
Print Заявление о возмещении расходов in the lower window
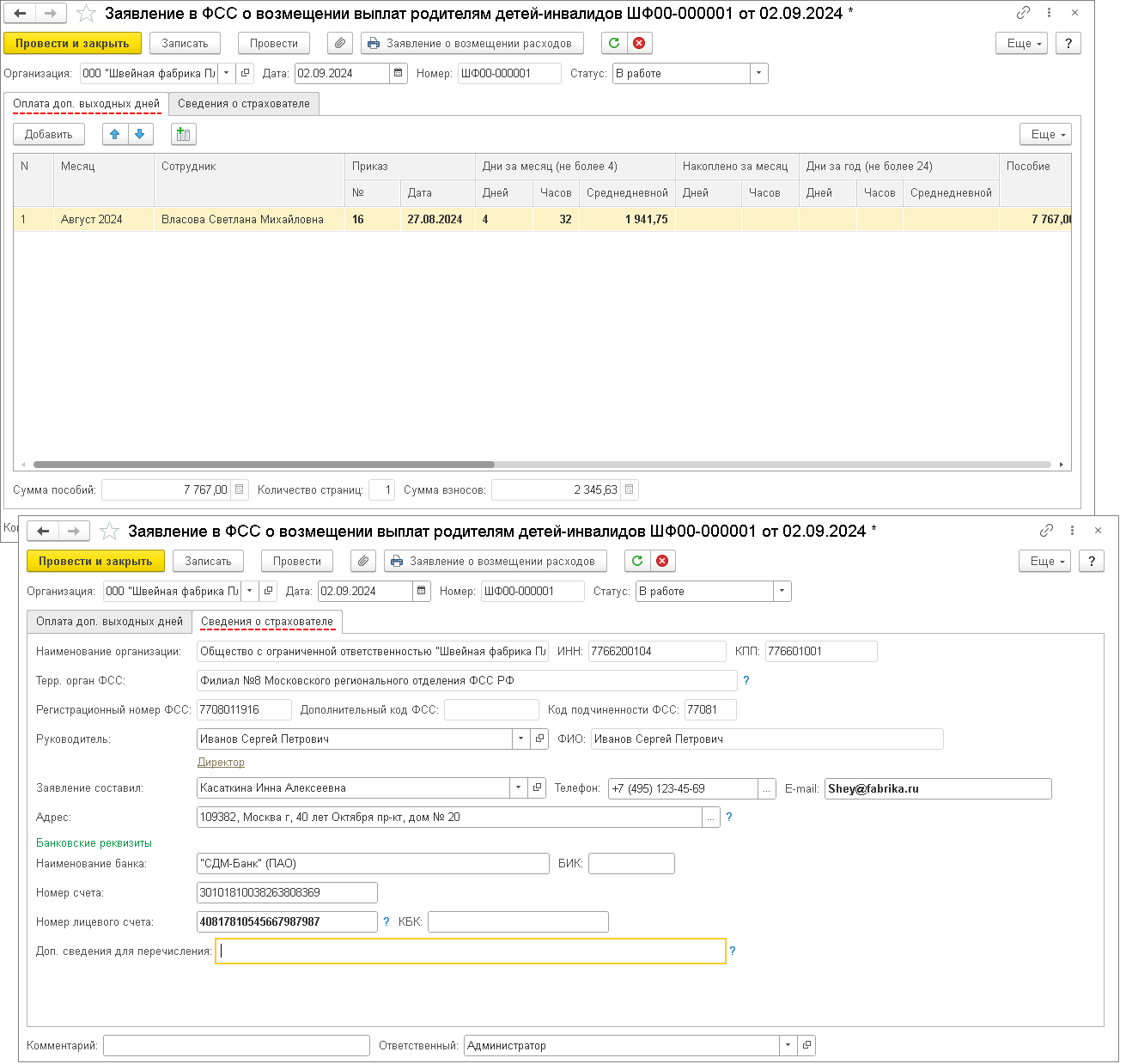point(495,561)
